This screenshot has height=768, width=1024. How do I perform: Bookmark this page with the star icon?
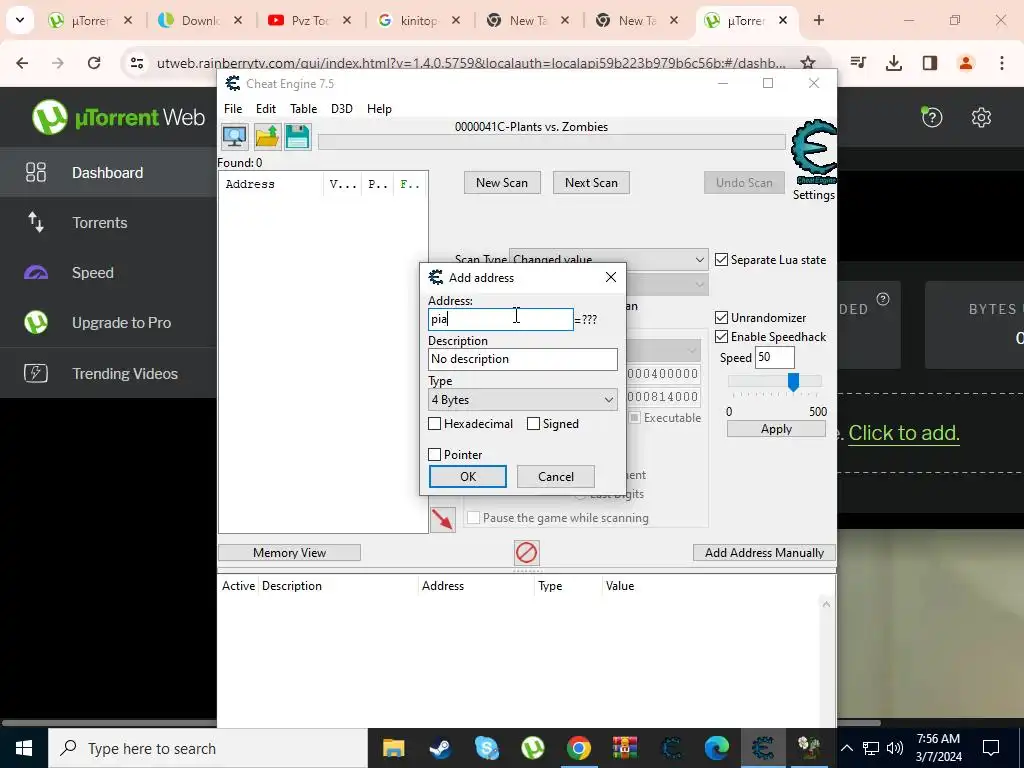(x=808, y=63)
